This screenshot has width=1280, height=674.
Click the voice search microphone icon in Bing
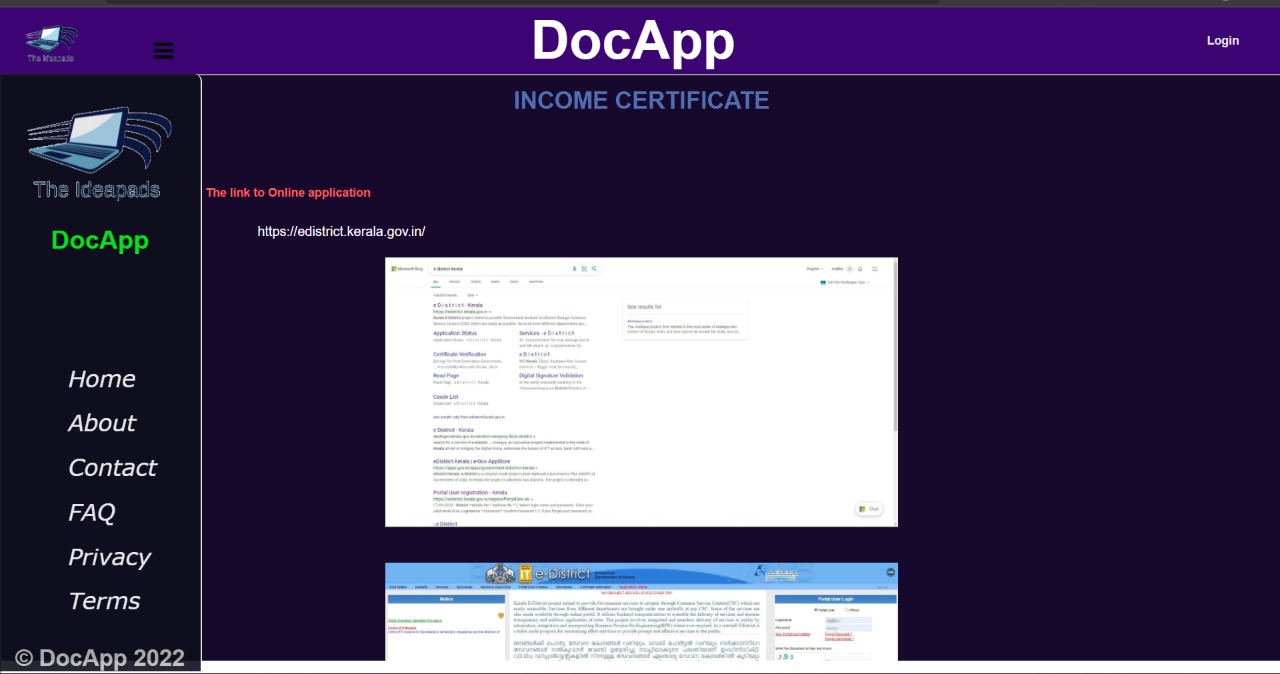coord(574,268)
